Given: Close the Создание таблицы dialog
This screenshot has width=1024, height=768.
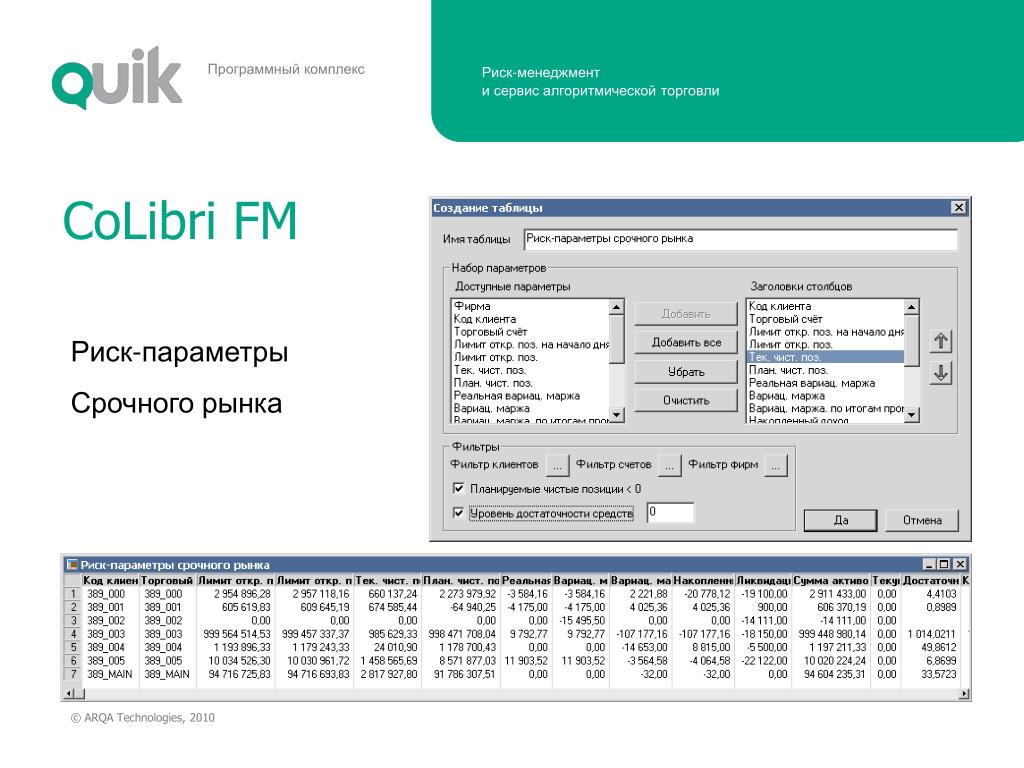Looking at the screenshot, I should tap(958, 208).
